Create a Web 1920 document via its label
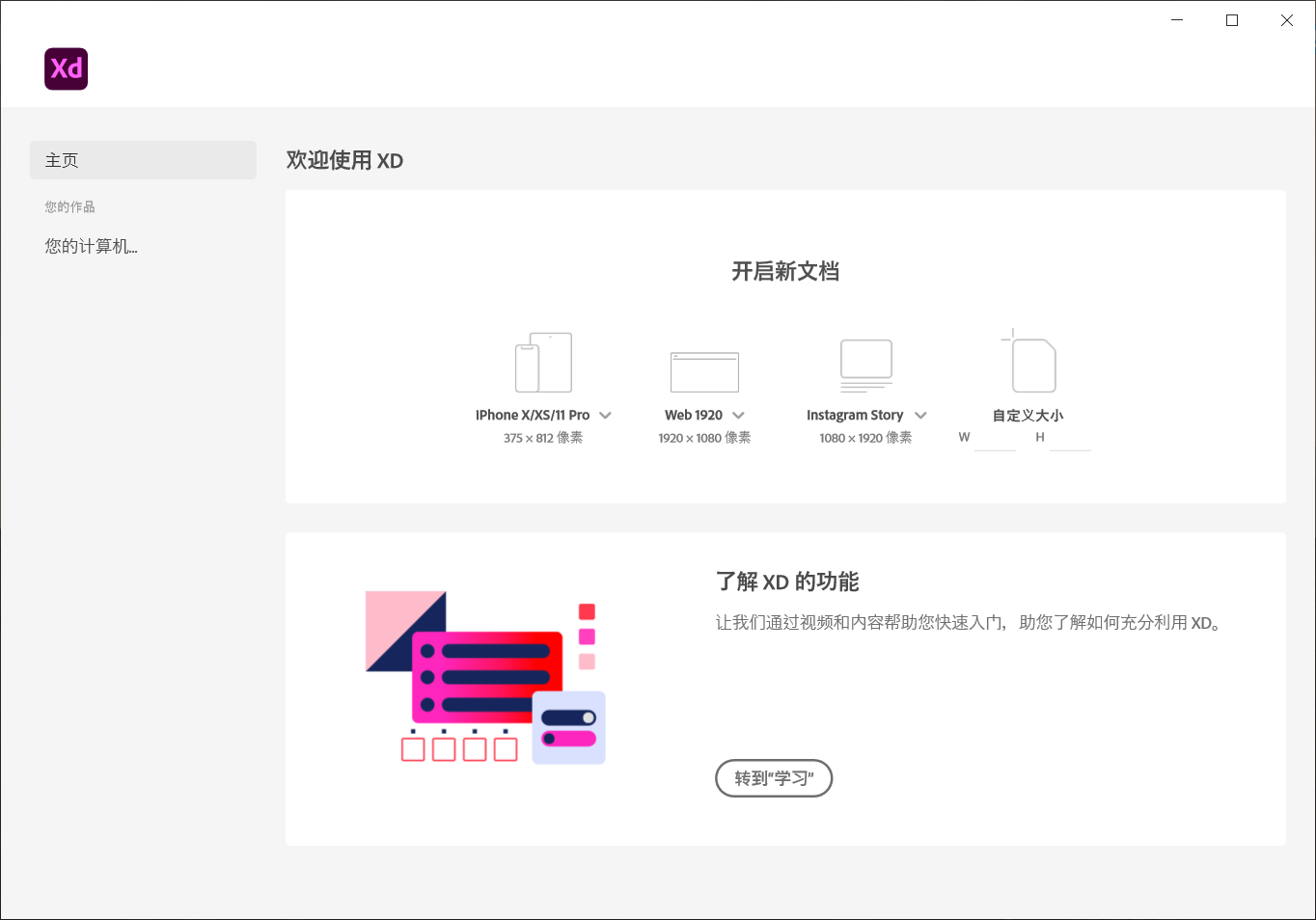The image size is (1316, 920). click(x=695, y=415)
